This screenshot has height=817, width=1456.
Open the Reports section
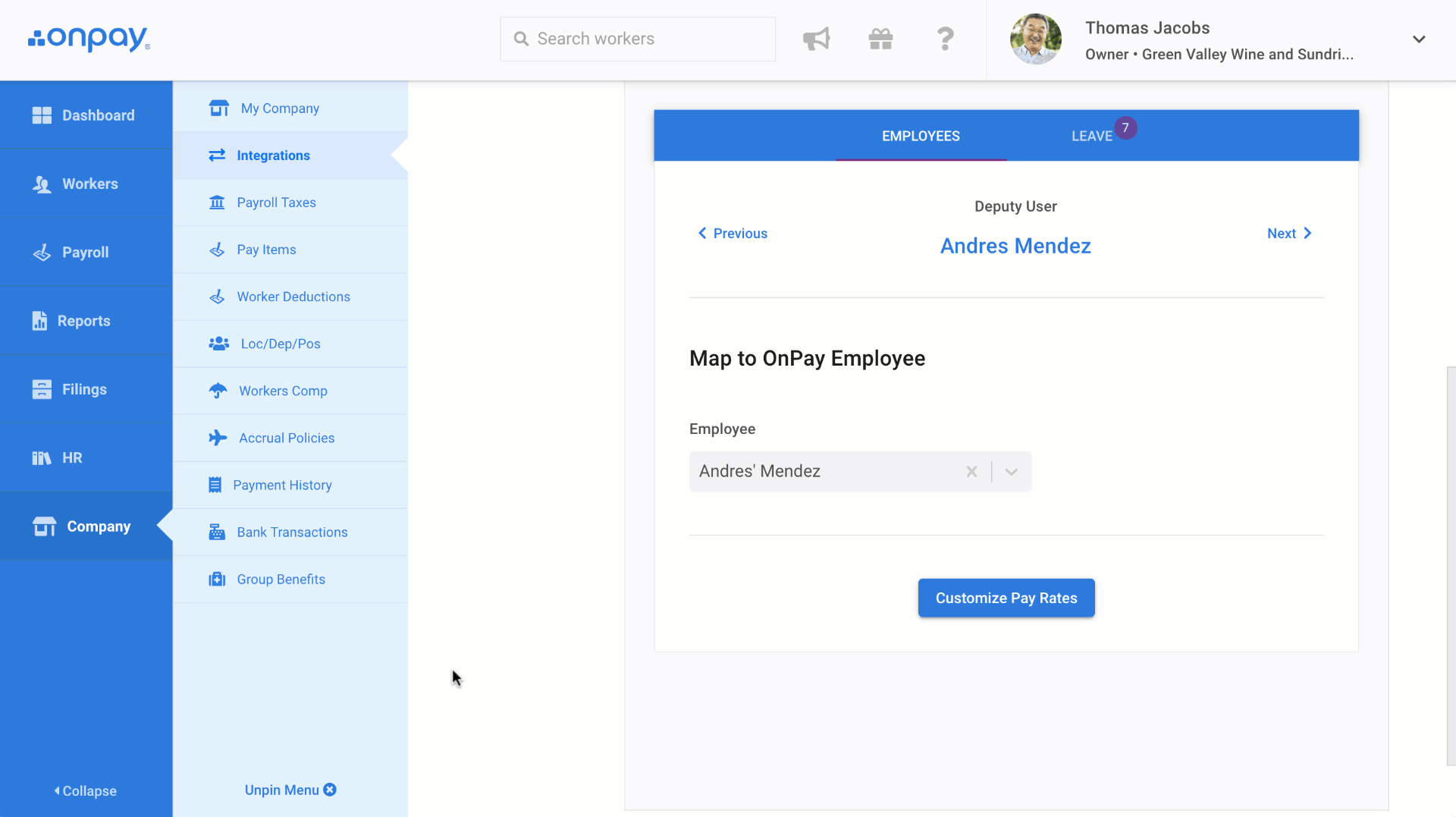pos(86,321)
